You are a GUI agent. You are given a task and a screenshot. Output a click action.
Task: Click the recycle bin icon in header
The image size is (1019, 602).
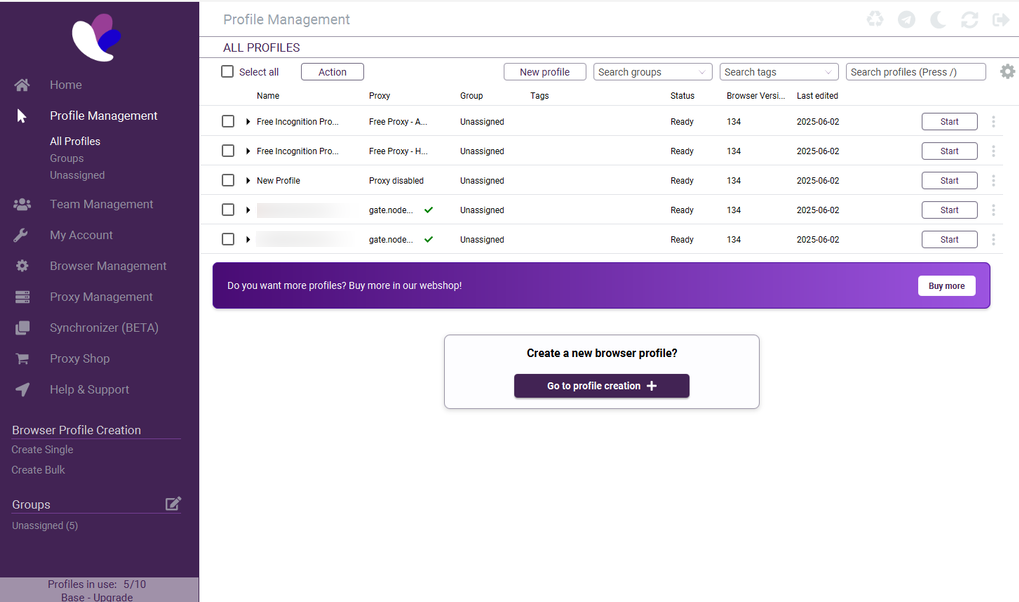(x=875, y=20)
